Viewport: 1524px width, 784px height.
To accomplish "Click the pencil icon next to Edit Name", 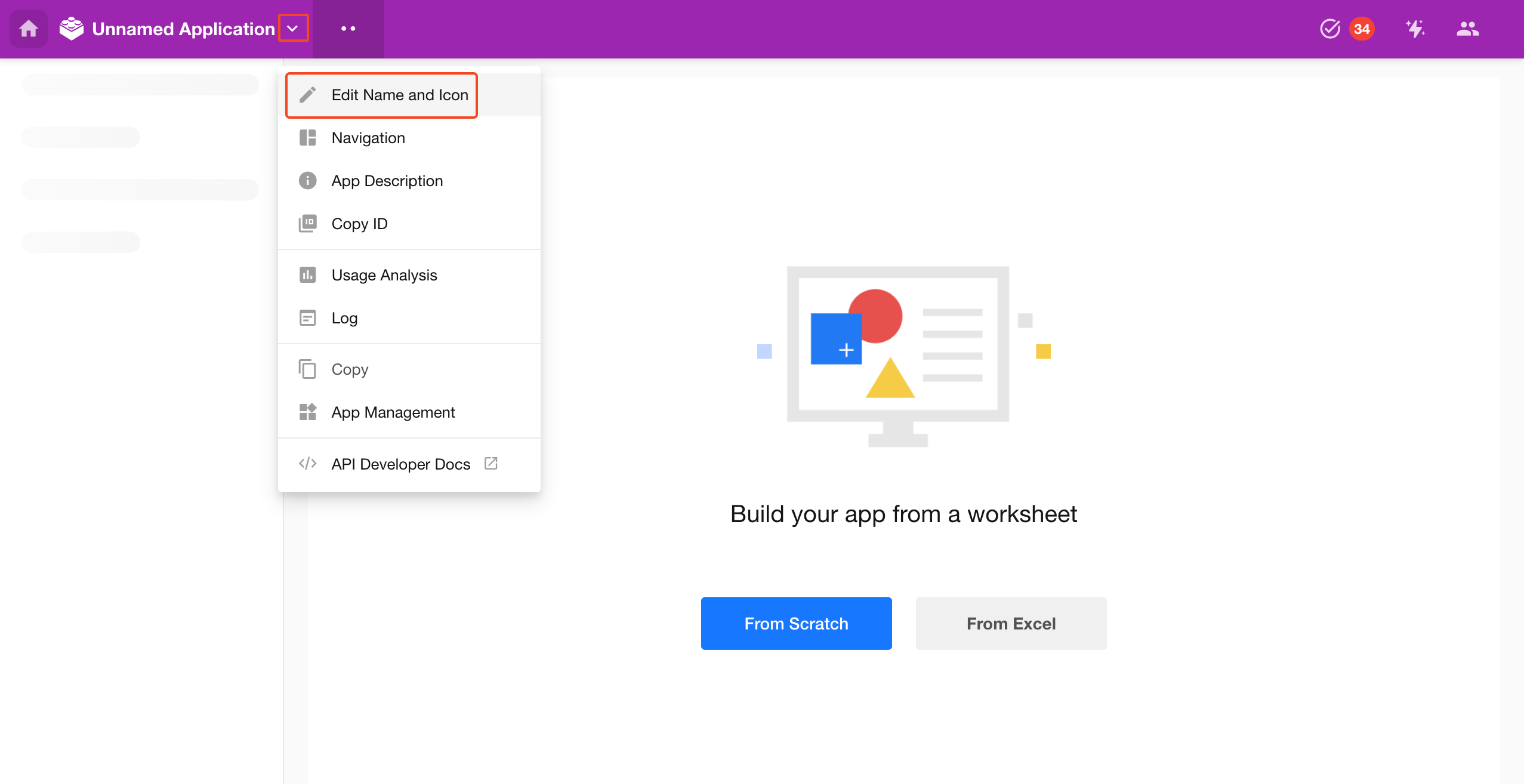I will (308, 95).
